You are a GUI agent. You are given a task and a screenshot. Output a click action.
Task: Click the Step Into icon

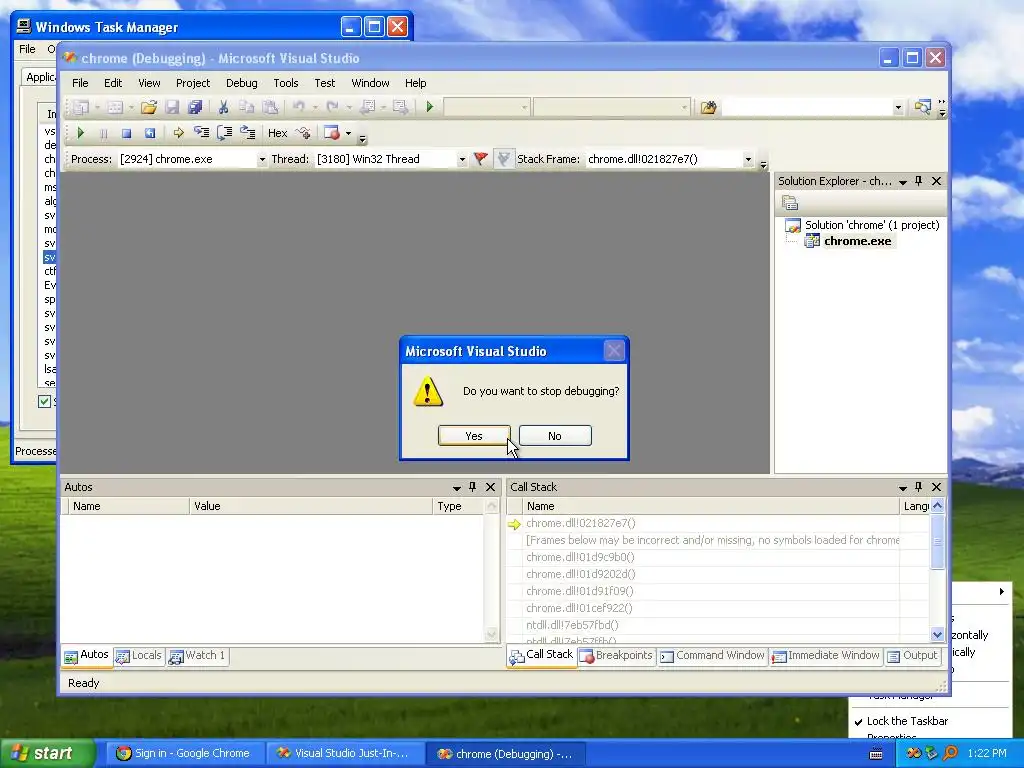coord(201,133)
